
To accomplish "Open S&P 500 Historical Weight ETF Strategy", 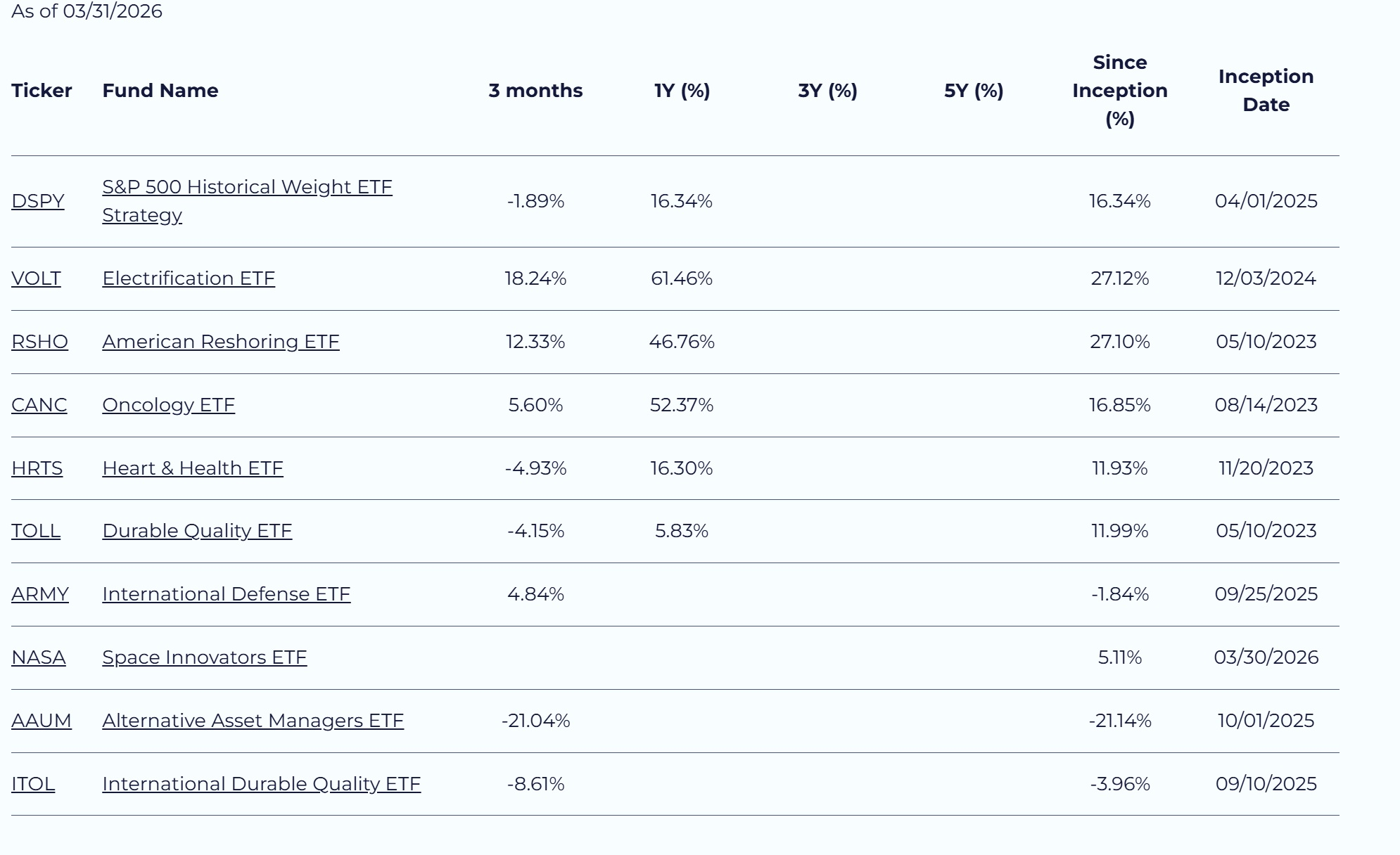I will pyautogui.click(x=247, y=201).
